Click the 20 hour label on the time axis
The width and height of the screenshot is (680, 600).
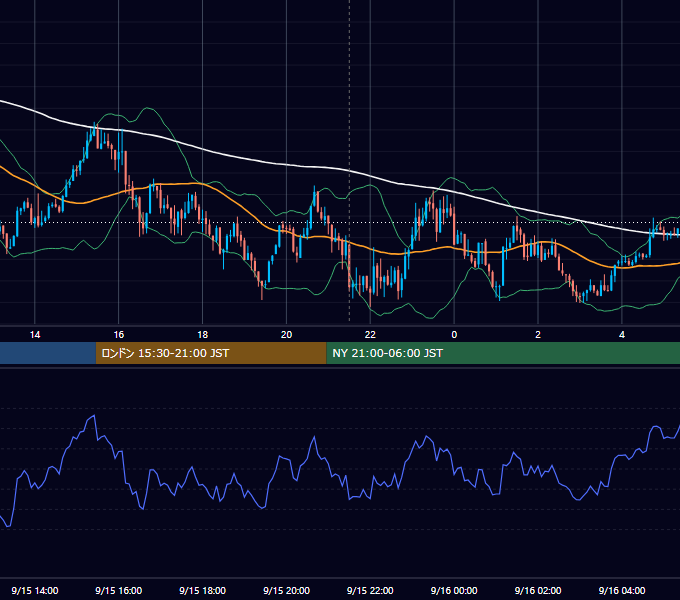286,335
